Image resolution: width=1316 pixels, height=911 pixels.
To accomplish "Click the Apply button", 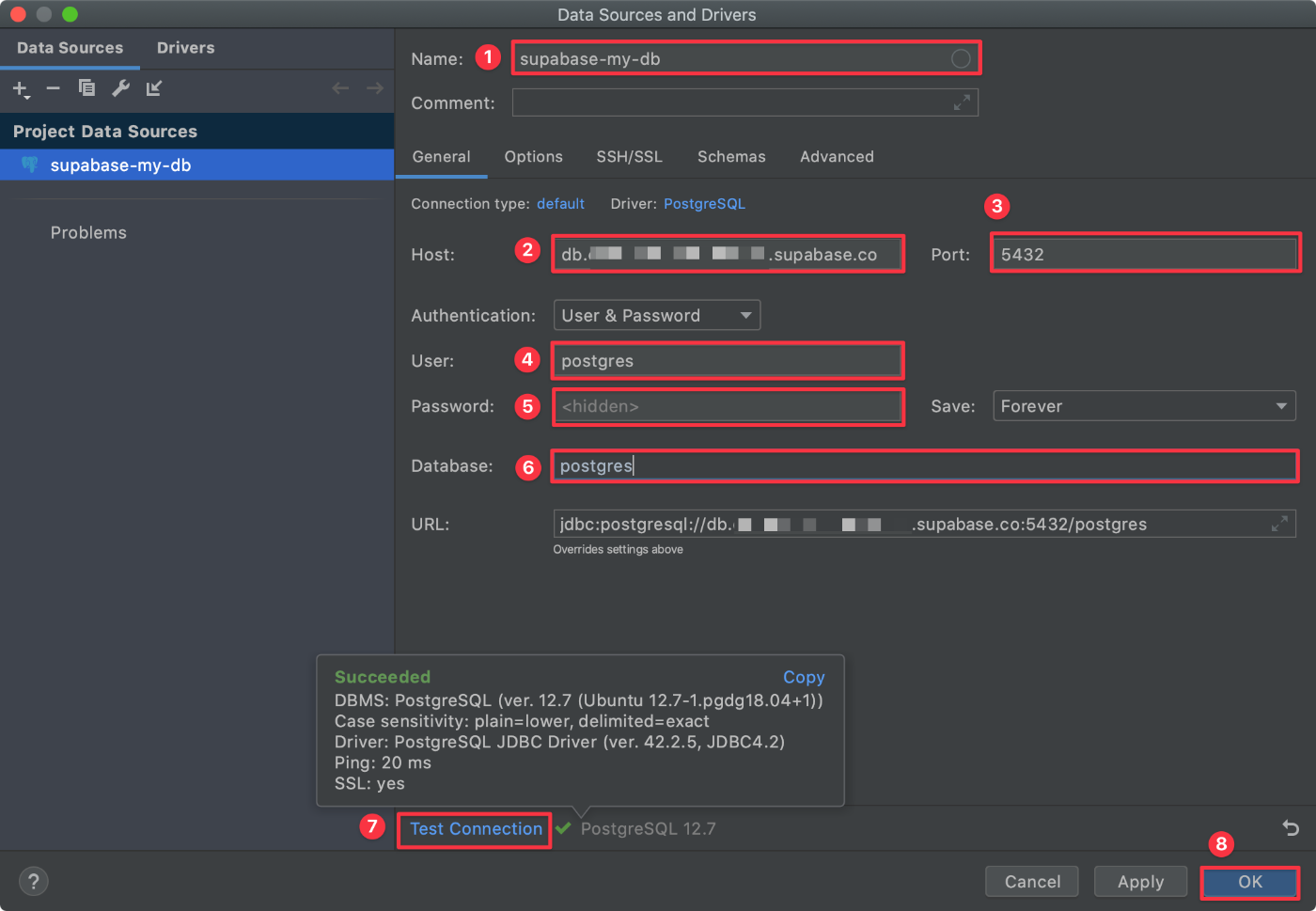I will 1140,881.
